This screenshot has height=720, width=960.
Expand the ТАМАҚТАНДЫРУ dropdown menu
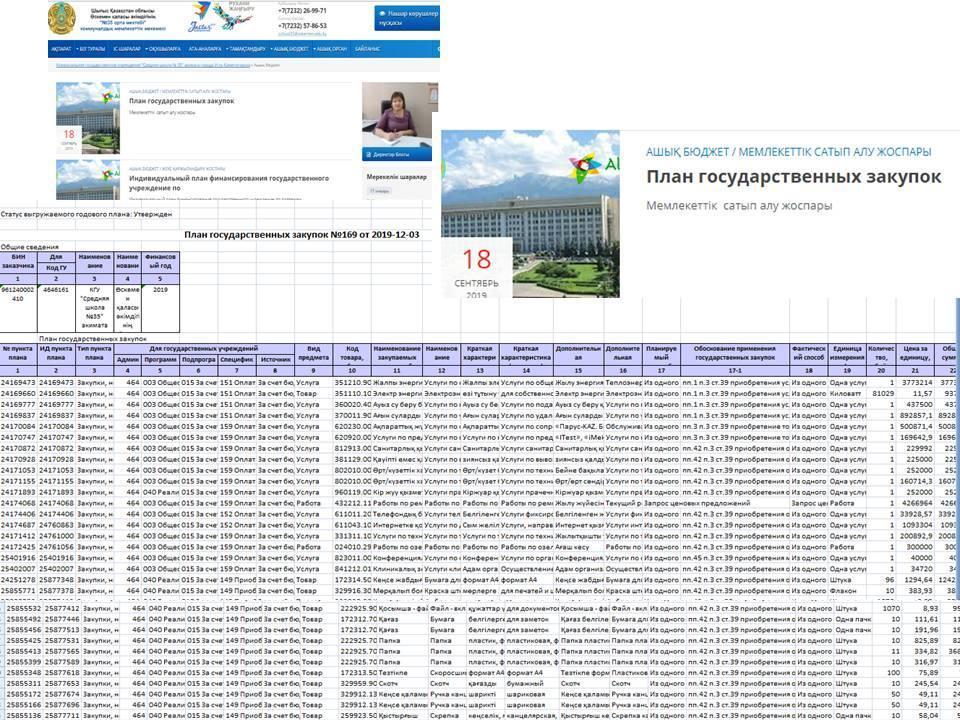coord(246,49)
